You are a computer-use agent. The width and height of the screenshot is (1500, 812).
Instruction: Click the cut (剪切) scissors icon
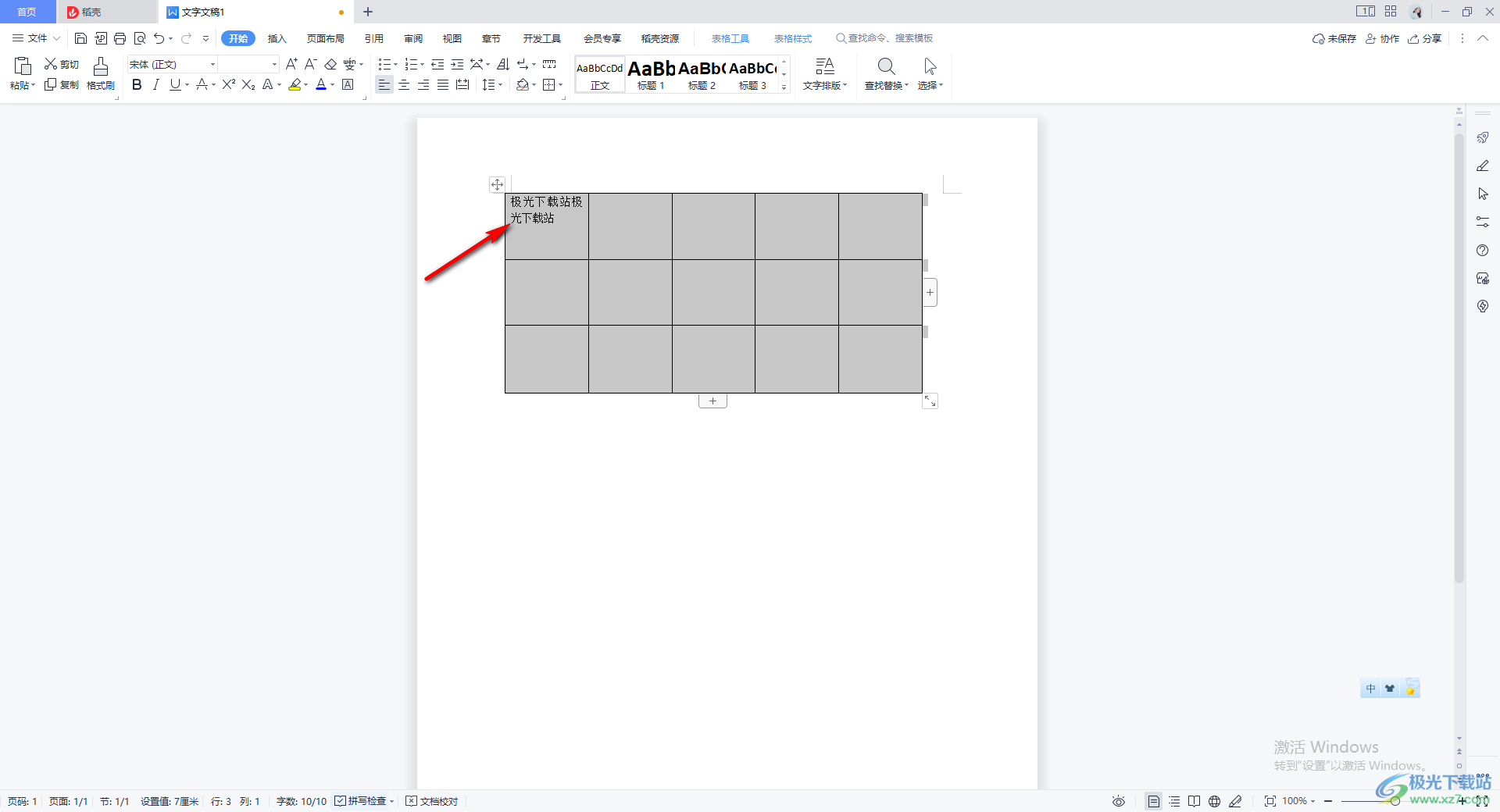pos(51,64)
